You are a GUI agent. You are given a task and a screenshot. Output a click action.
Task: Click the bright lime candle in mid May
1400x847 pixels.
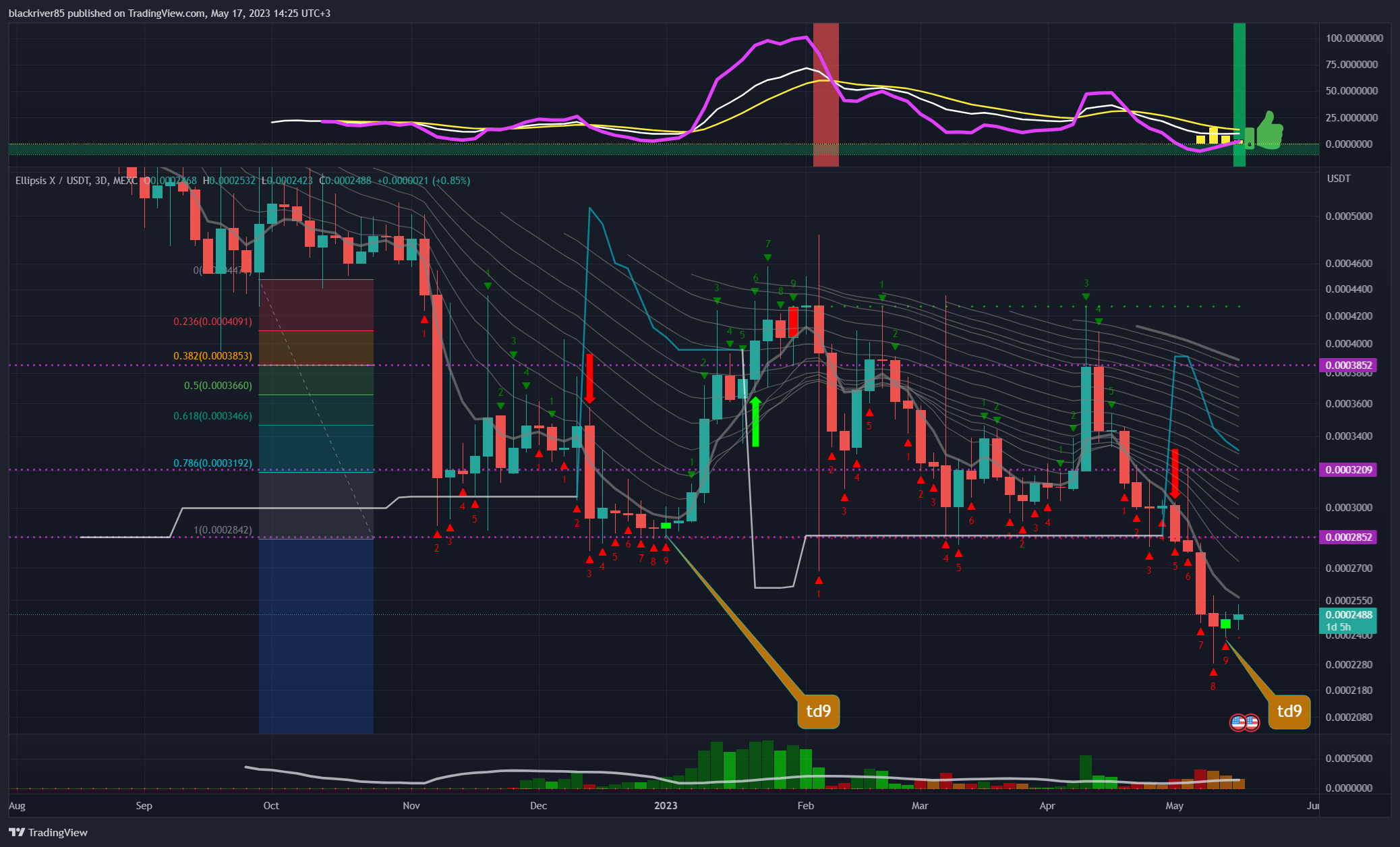coord(1225,623)
